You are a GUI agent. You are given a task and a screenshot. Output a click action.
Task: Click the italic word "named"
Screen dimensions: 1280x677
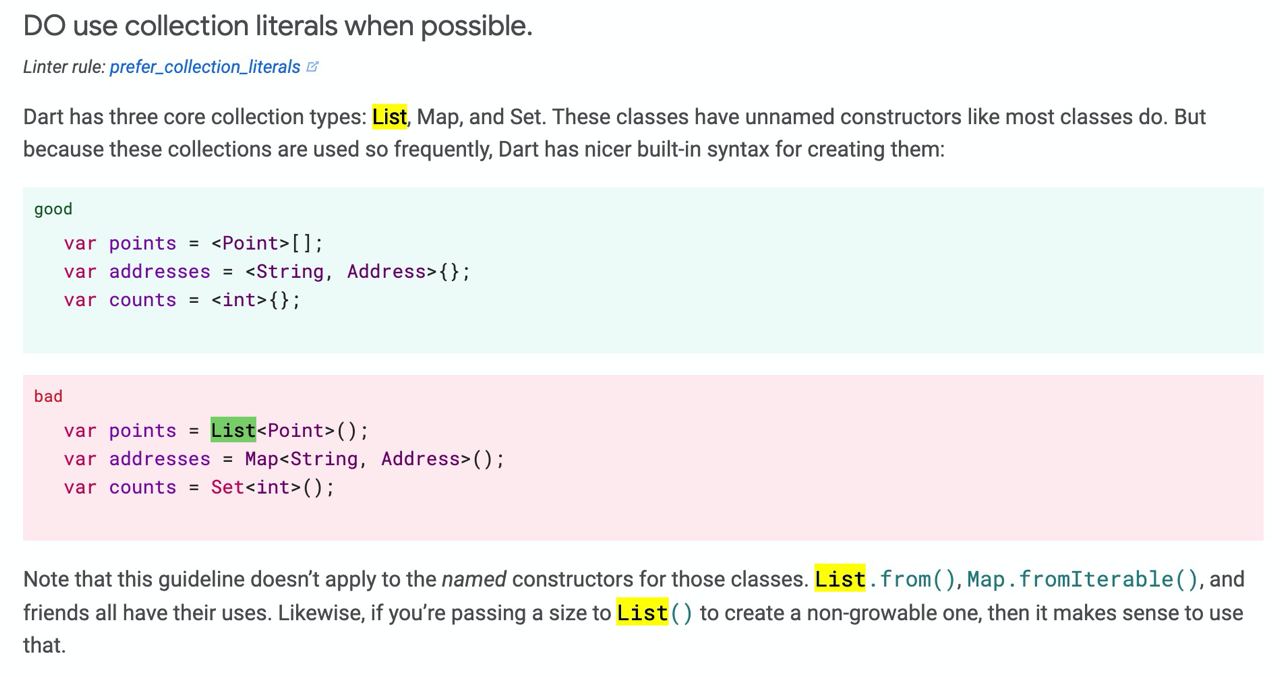pyautogui.click(x=474, y=579)
